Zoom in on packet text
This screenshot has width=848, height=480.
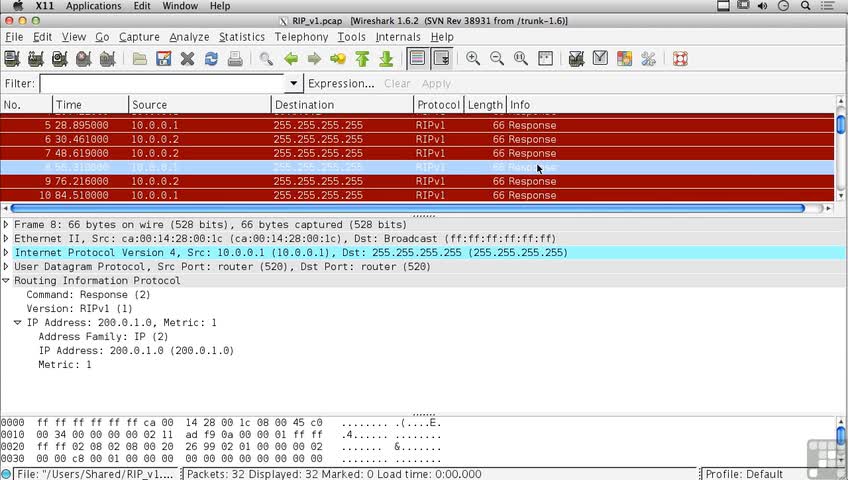[x=473, y=58]
